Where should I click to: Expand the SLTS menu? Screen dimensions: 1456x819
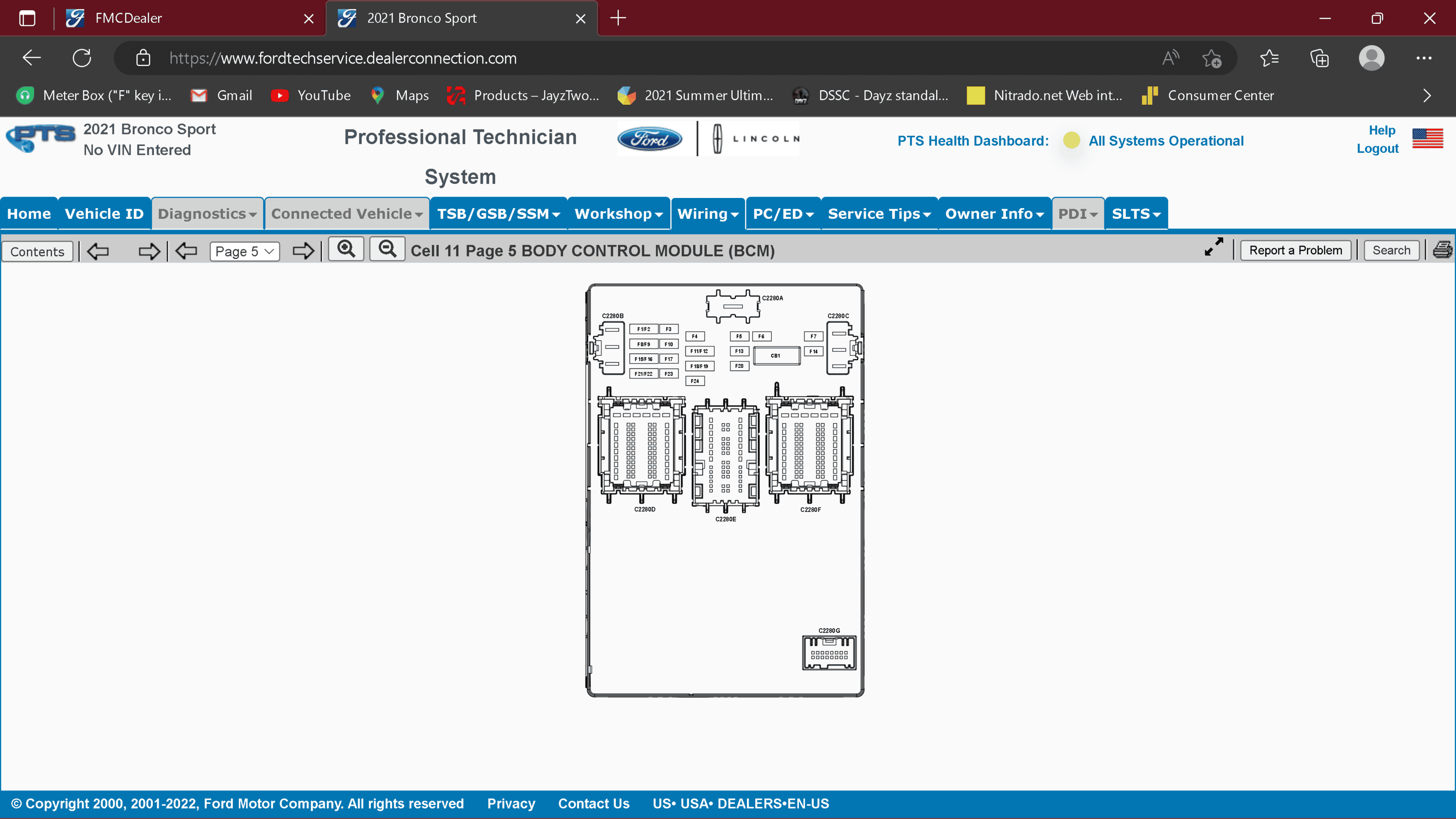click(x=1136, y=213)
